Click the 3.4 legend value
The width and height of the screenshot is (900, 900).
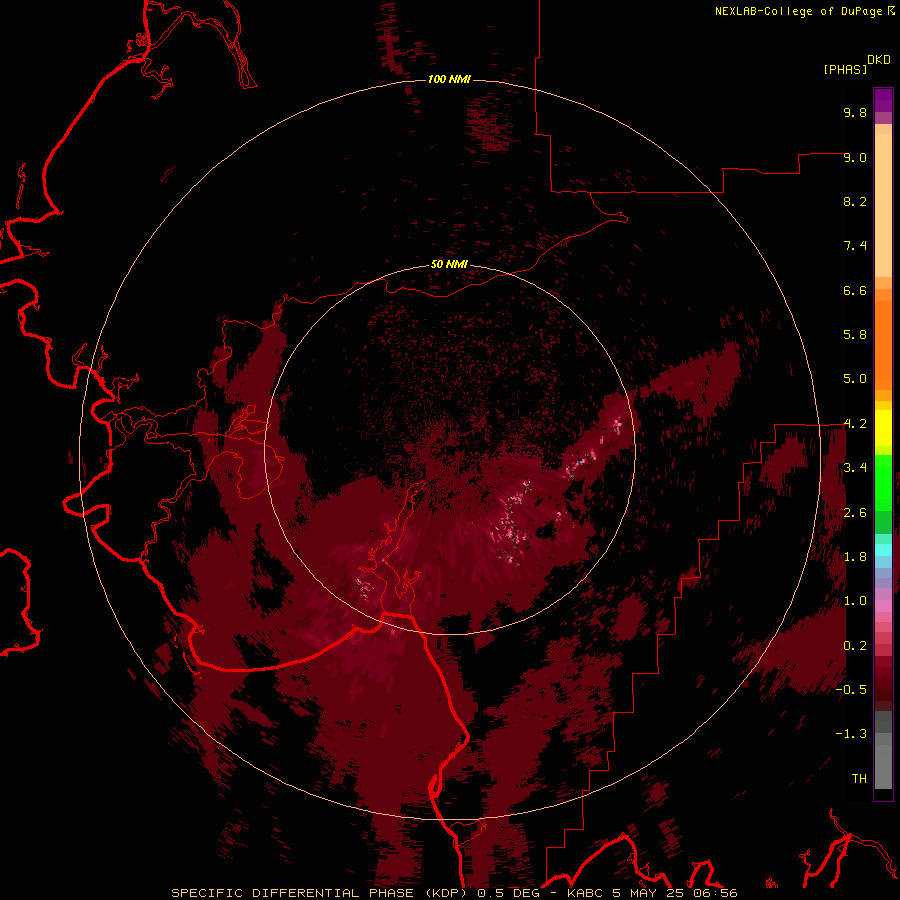point(855,468)
